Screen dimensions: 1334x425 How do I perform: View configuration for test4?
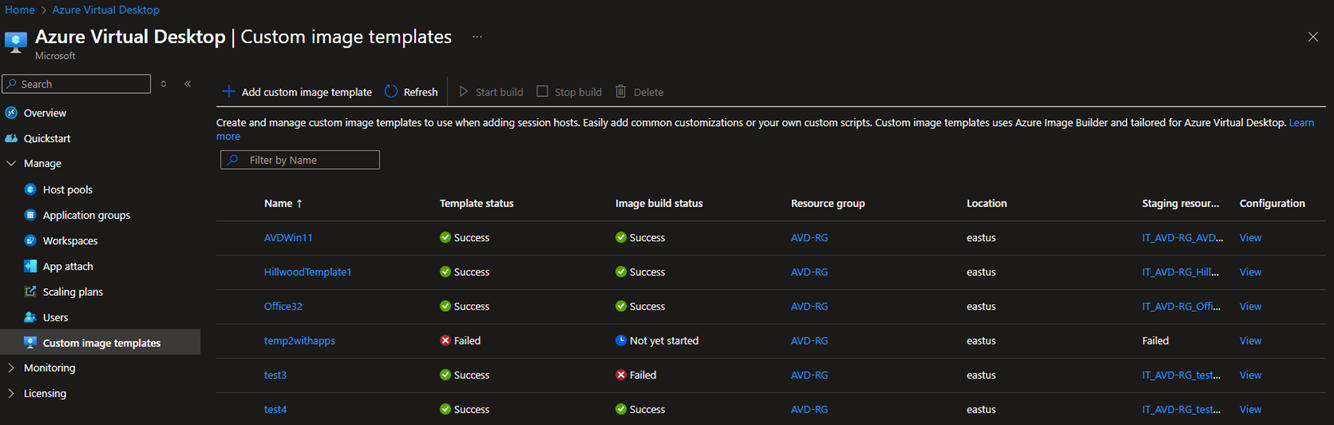pos(1251,410)
